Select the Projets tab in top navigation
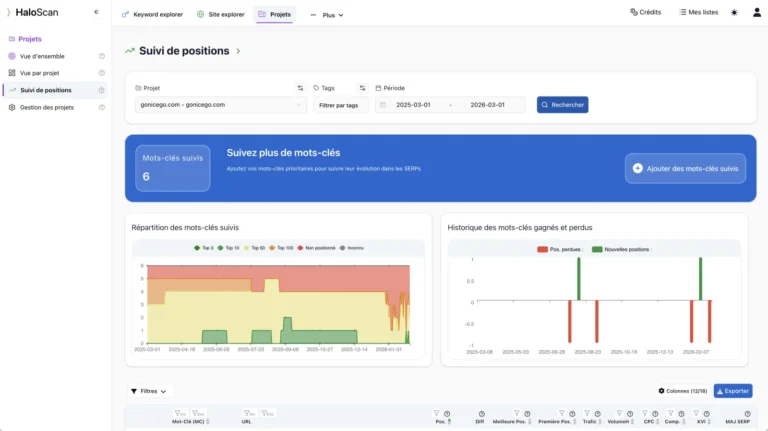 click(x=274, y=15)
